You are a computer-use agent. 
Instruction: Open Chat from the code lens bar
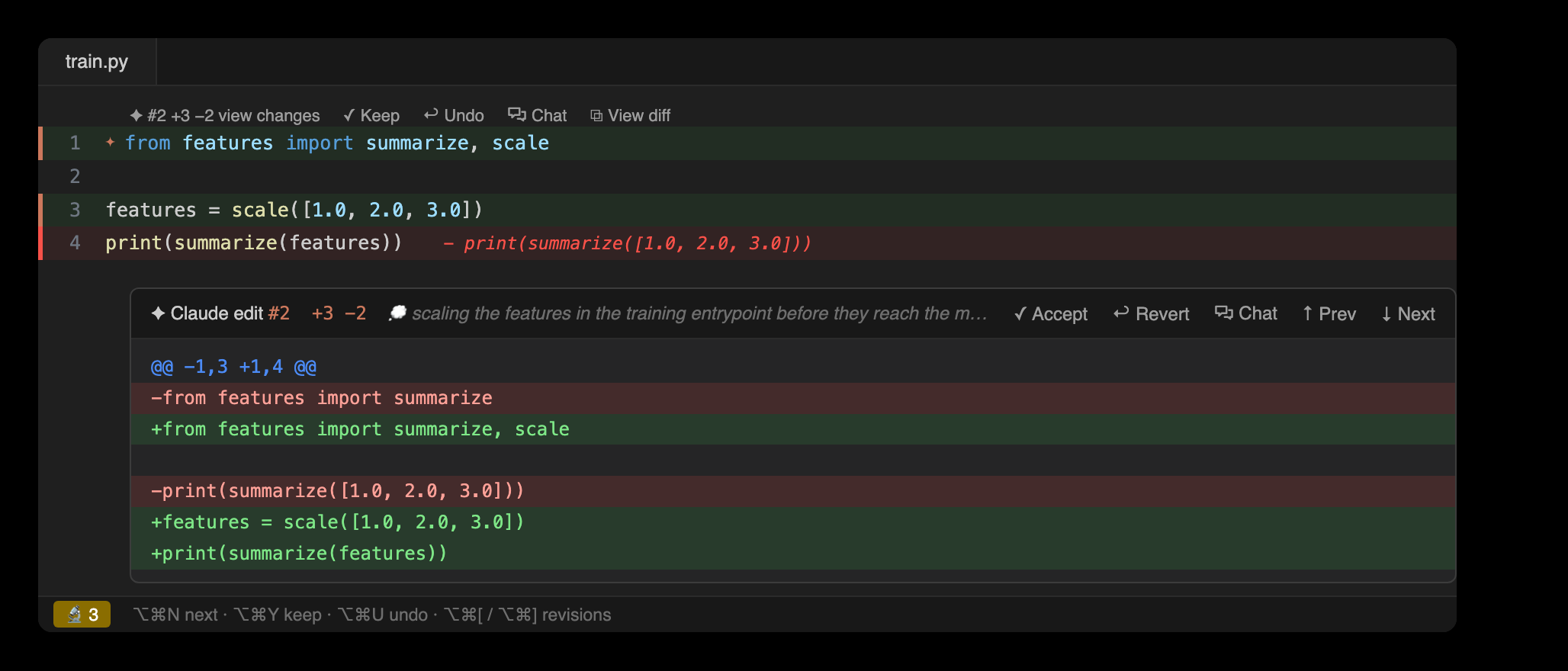click(x=538, y=116)
